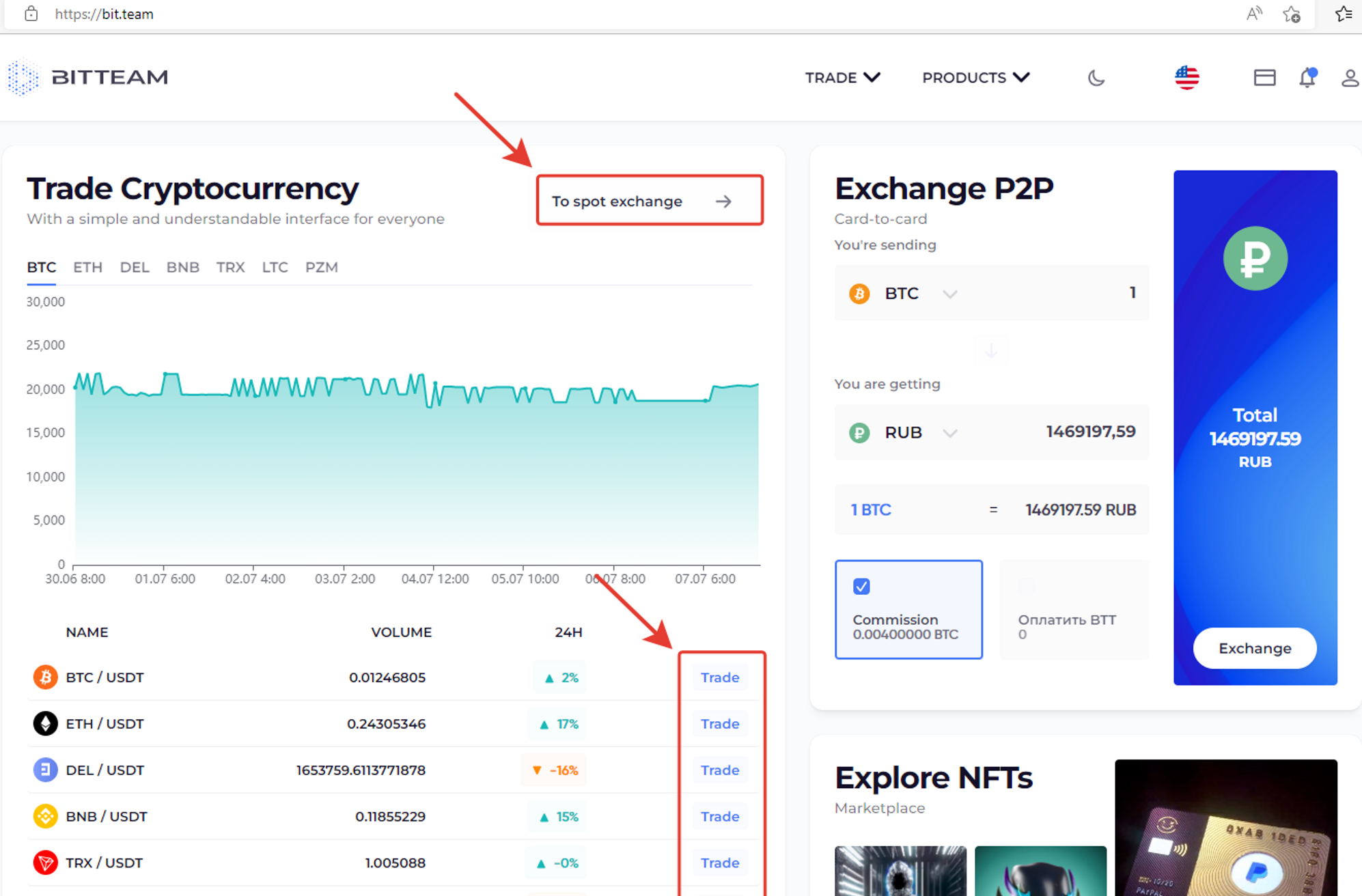
Task: Click the NAME column header
Action: tap(87, 632)
